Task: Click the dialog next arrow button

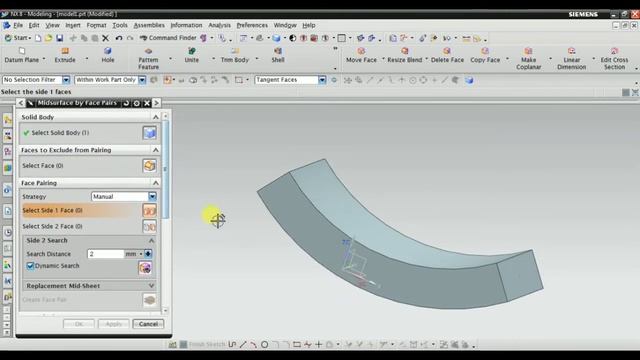Action: coord(156,103)
